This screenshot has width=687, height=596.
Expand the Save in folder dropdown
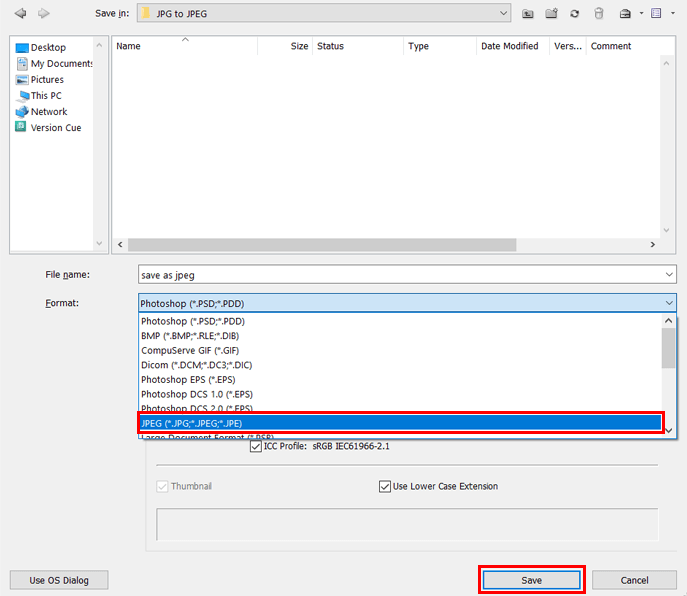coord(504,13)
